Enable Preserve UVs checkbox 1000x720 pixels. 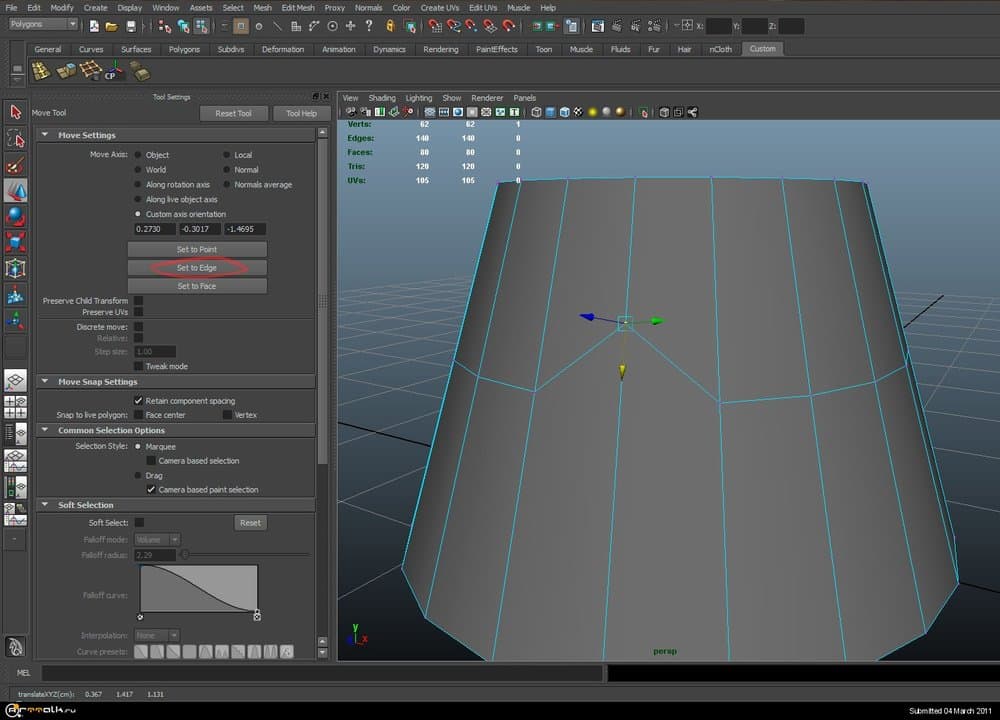pyautogui.click(x=138, y=312)
